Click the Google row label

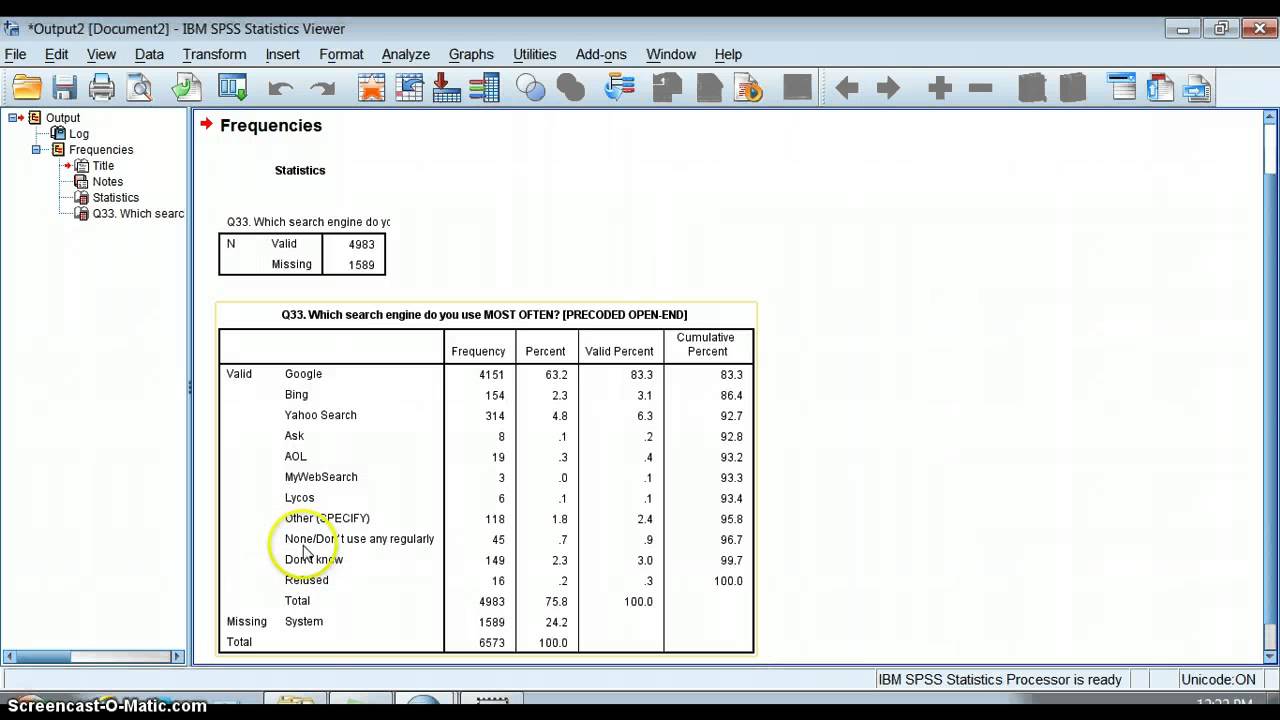pyautogui.click(x=303, y=374)
